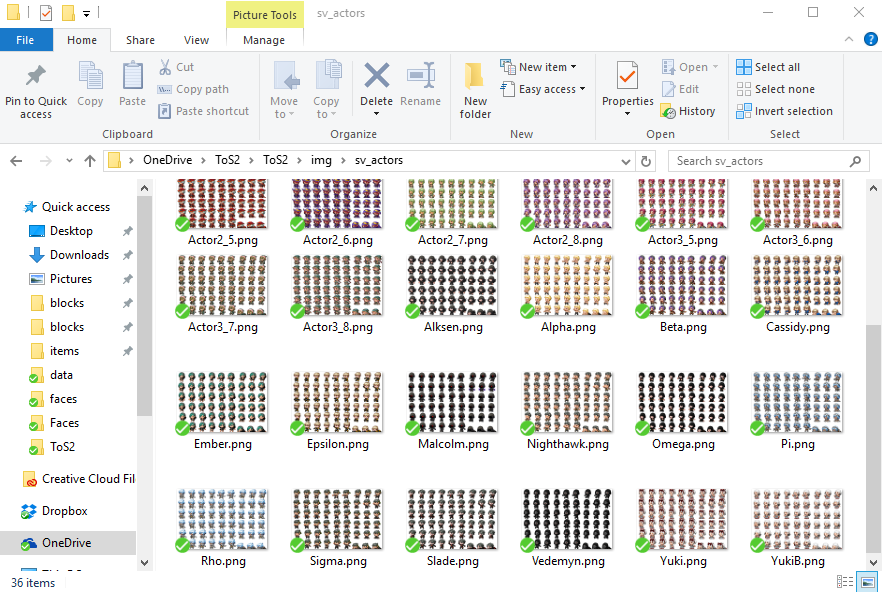This screenshot has height=592, width=882.
Task: Open the faces folder in sidebar
Action: coord(63,399)
